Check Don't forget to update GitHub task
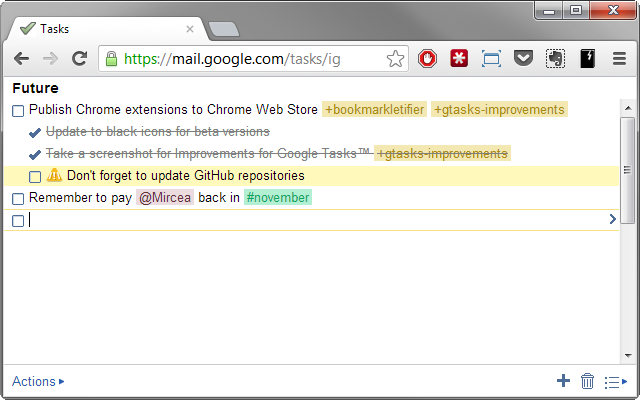Screen dimensions: 640x400 [35, 177]
